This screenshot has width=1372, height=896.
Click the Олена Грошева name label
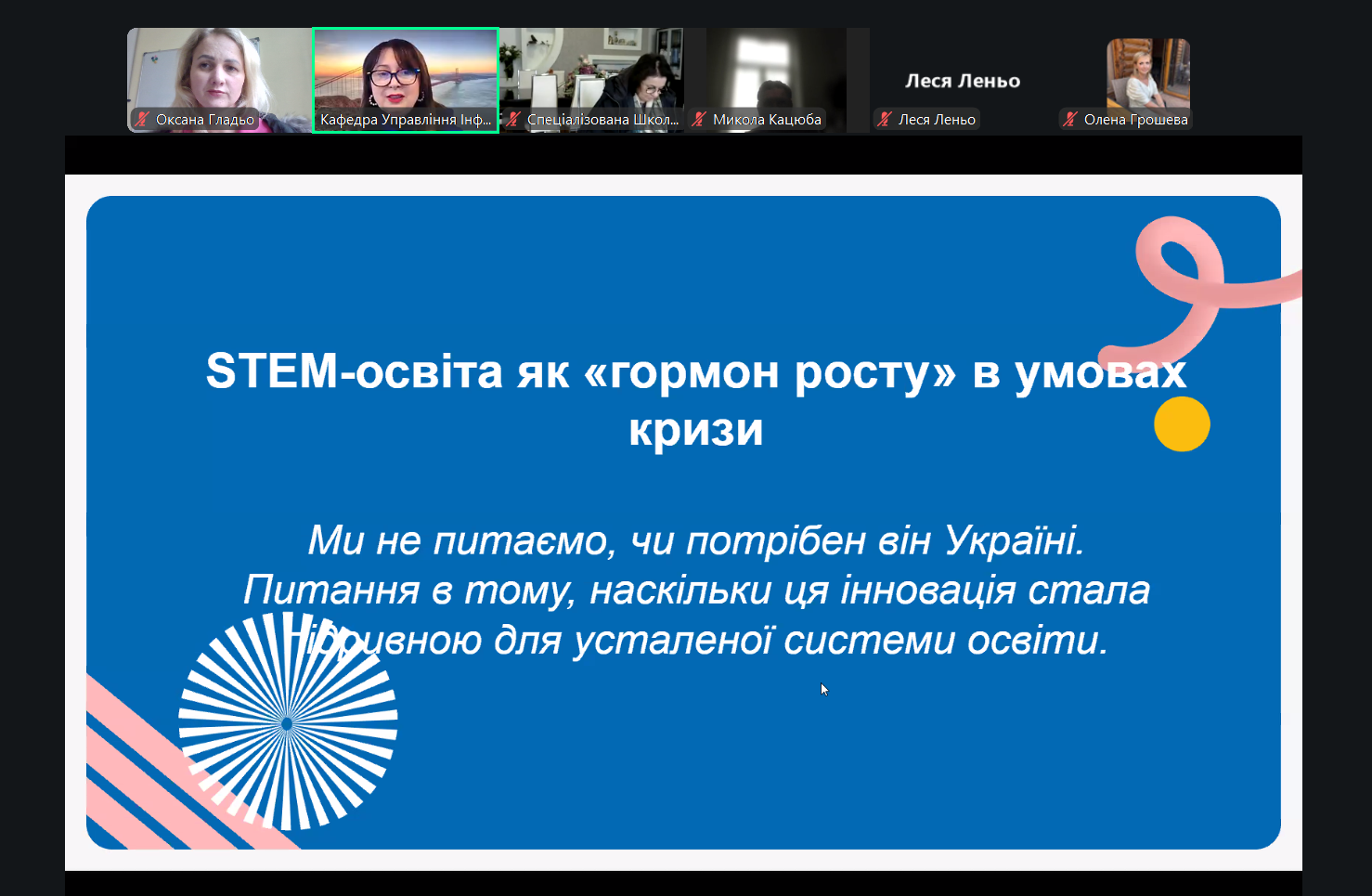(1135, 120)
